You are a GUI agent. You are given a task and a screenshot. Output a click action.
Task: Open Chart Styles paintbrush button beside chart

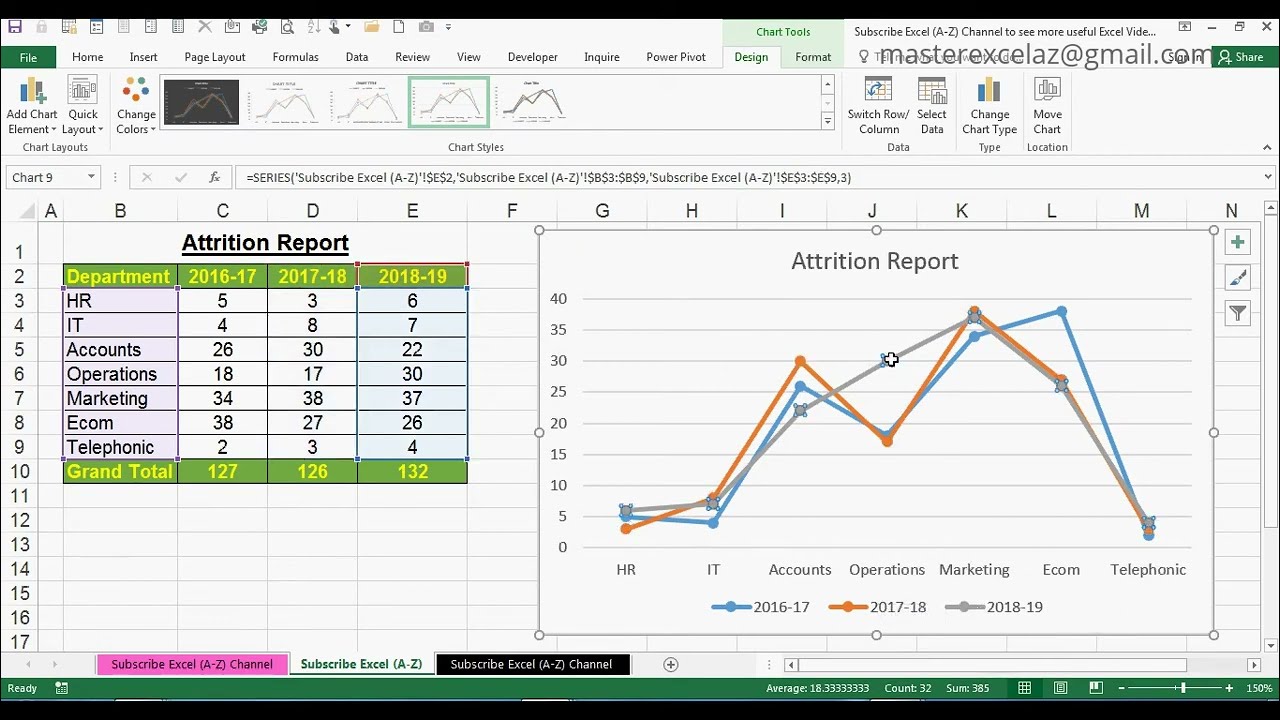pos(1238,278)
